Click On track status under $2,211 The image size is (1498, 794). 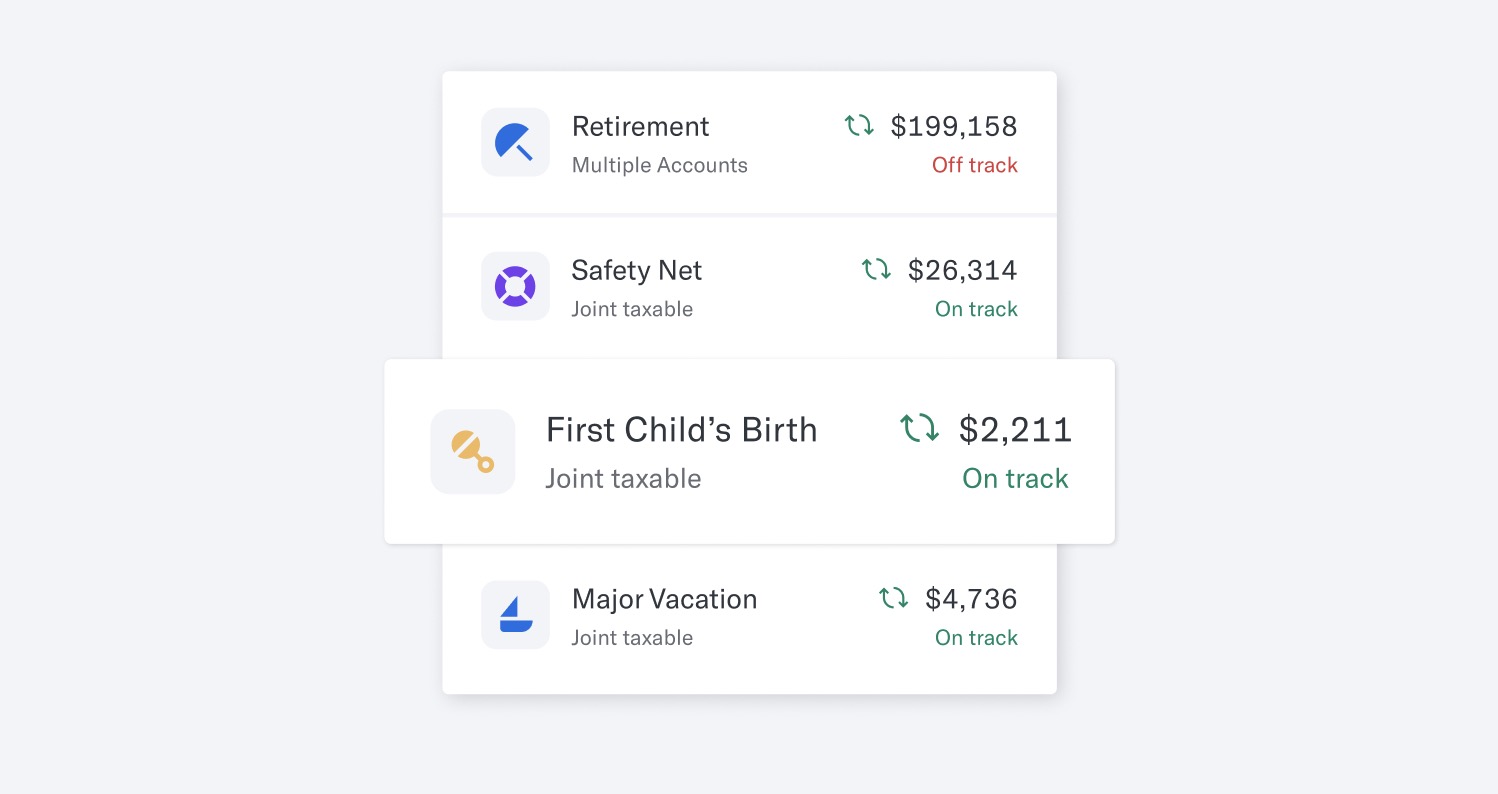tap(1015, 478)
